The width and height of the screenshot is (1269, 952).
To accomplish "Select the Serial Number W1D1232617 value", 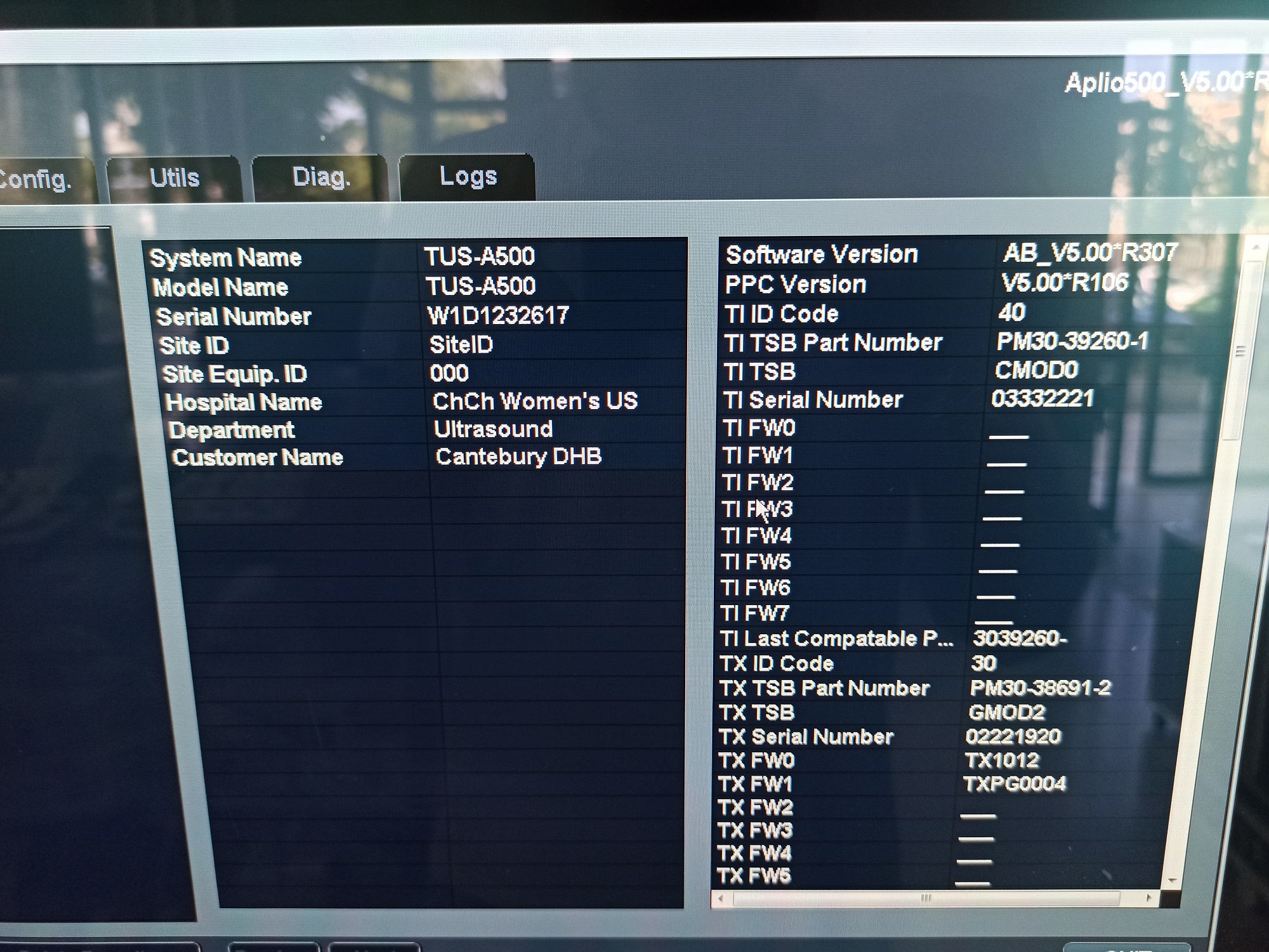I will [x=498, y=315].
